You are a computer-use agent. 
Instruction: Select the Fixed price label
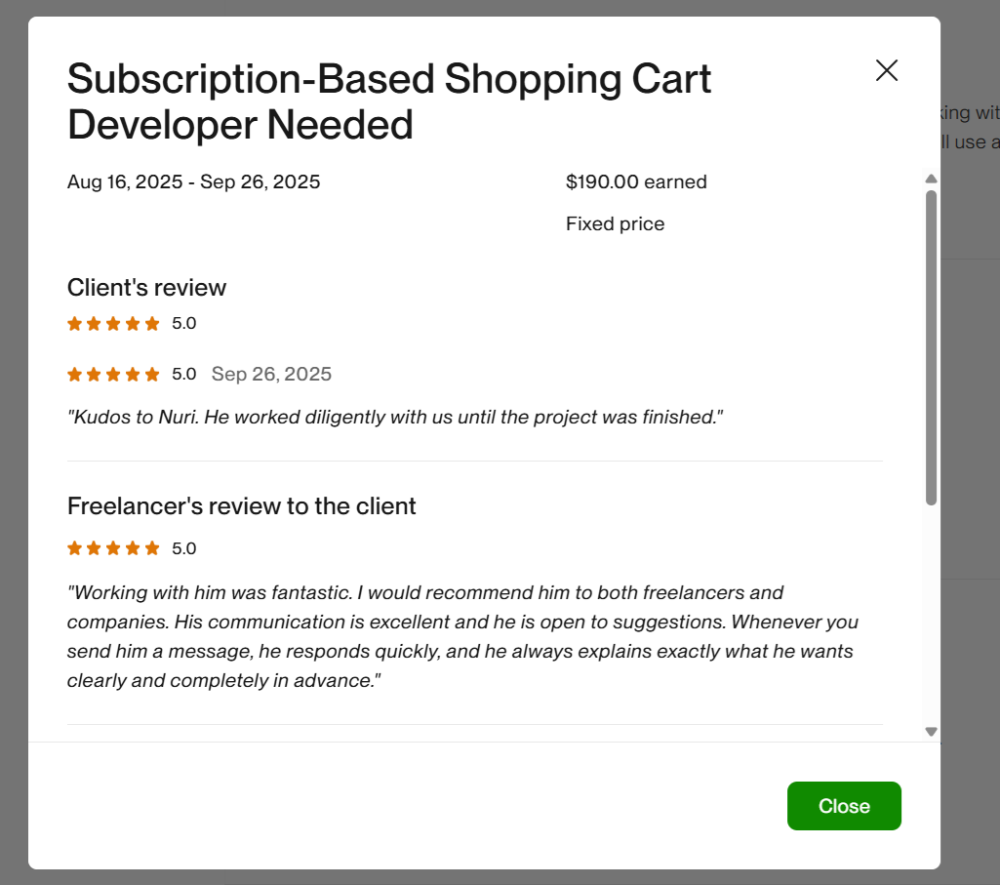(x=615, y=223)
